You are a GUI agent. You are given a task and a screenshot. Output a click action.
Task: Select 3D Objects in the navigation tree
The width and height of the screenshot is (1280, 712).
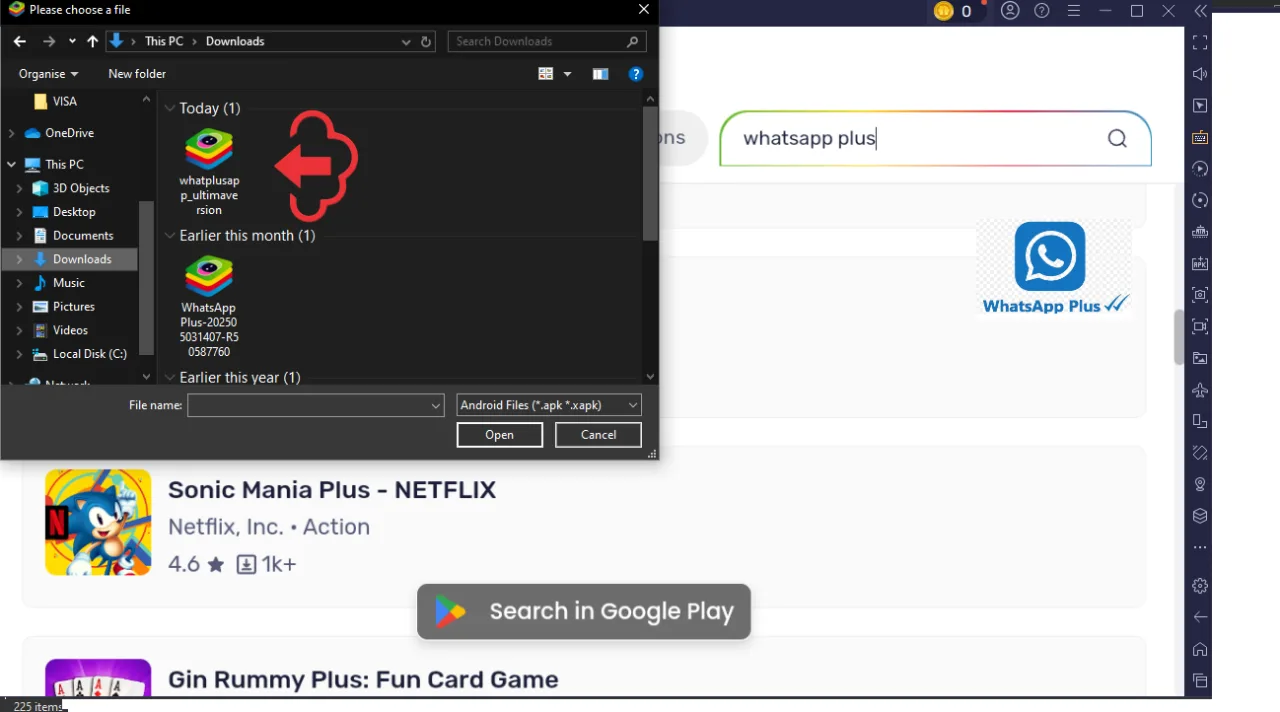pyautogui.click(x=81, y=188)
